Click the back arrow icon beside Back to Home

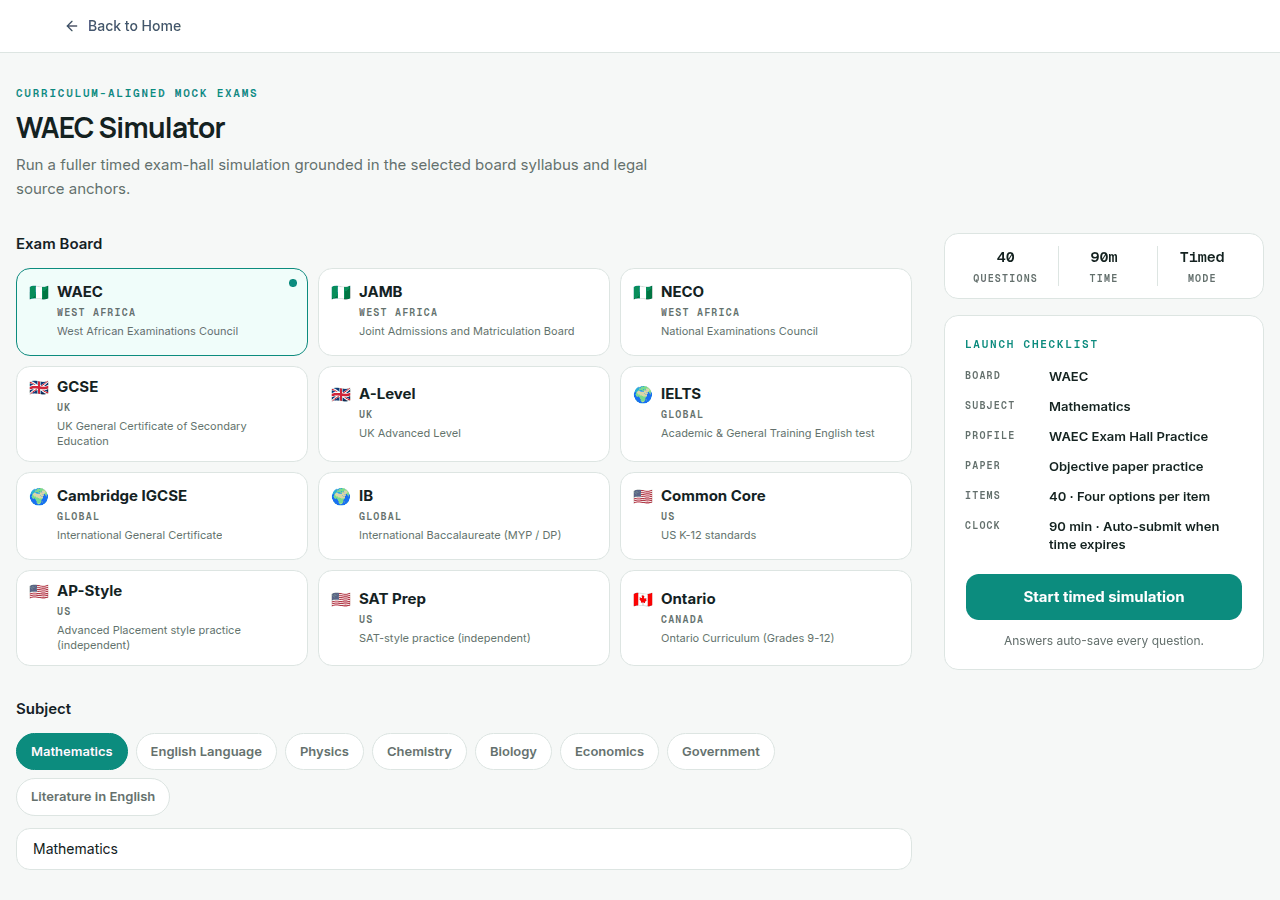coord(71,26)
